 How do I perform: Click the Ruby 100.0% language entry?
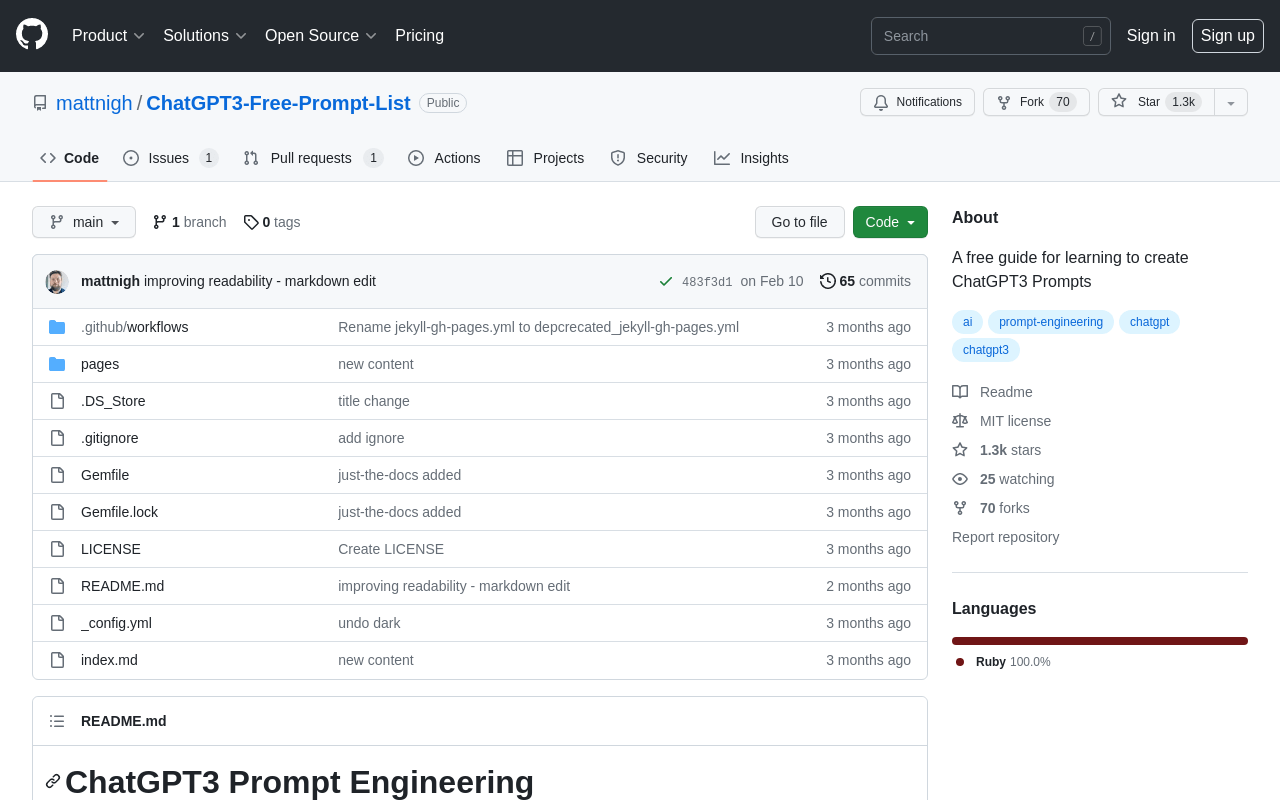pos(1003,662)
